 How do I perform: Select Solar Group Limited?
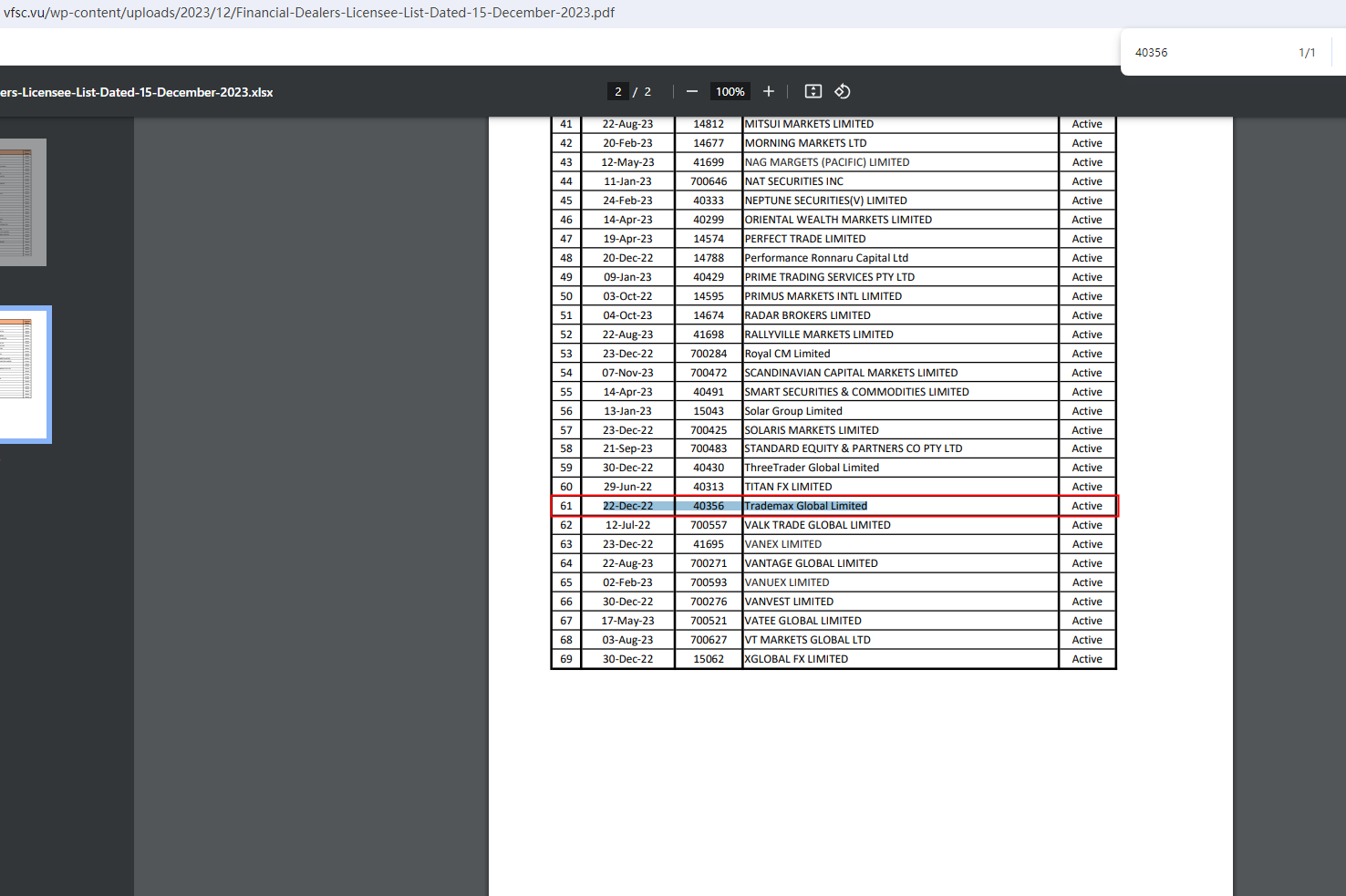(793, 411)
